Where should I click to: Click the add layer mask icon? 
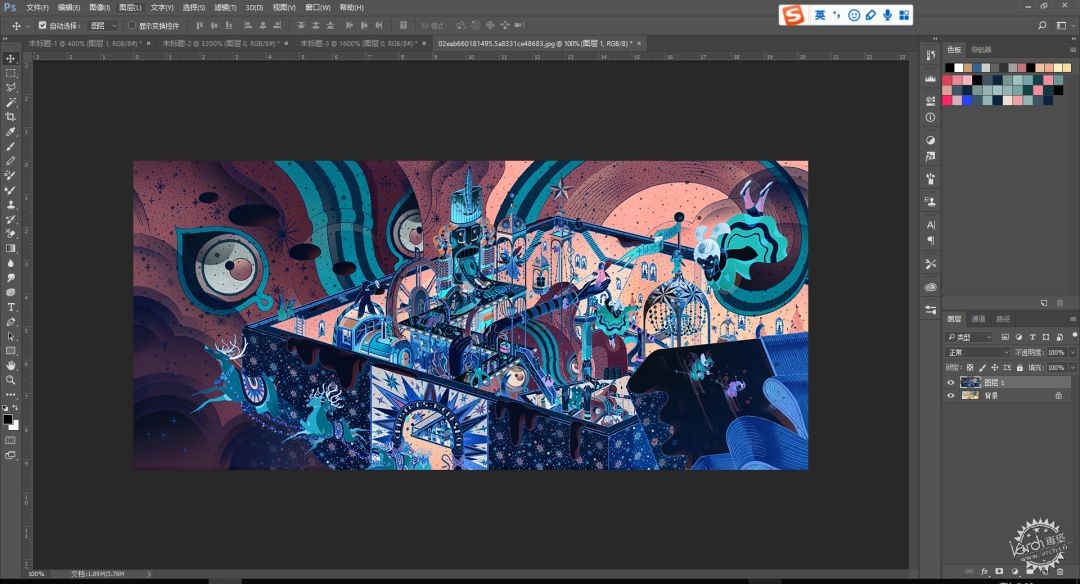point(999,572)
